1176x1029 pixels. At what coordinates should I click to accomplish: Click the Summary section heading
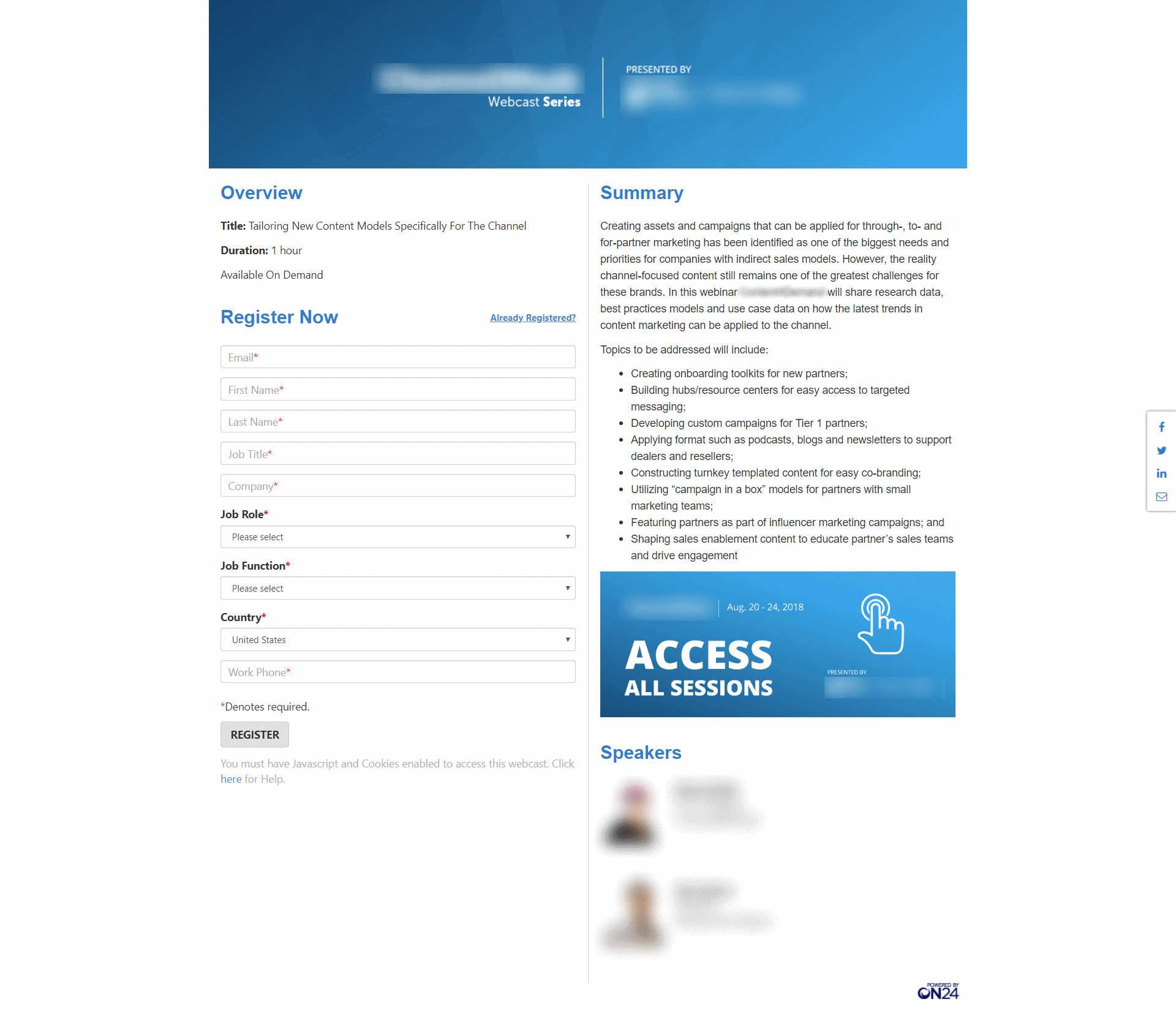(x=642, y=192)
